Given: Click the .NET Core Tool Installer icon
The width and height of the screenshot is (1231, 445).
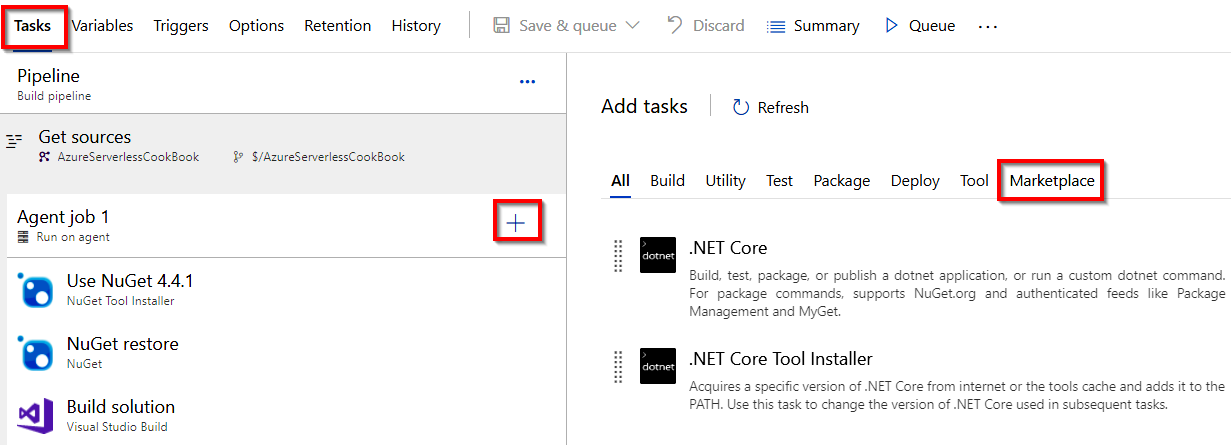Looking at the screenshot, I should [659, 366].
